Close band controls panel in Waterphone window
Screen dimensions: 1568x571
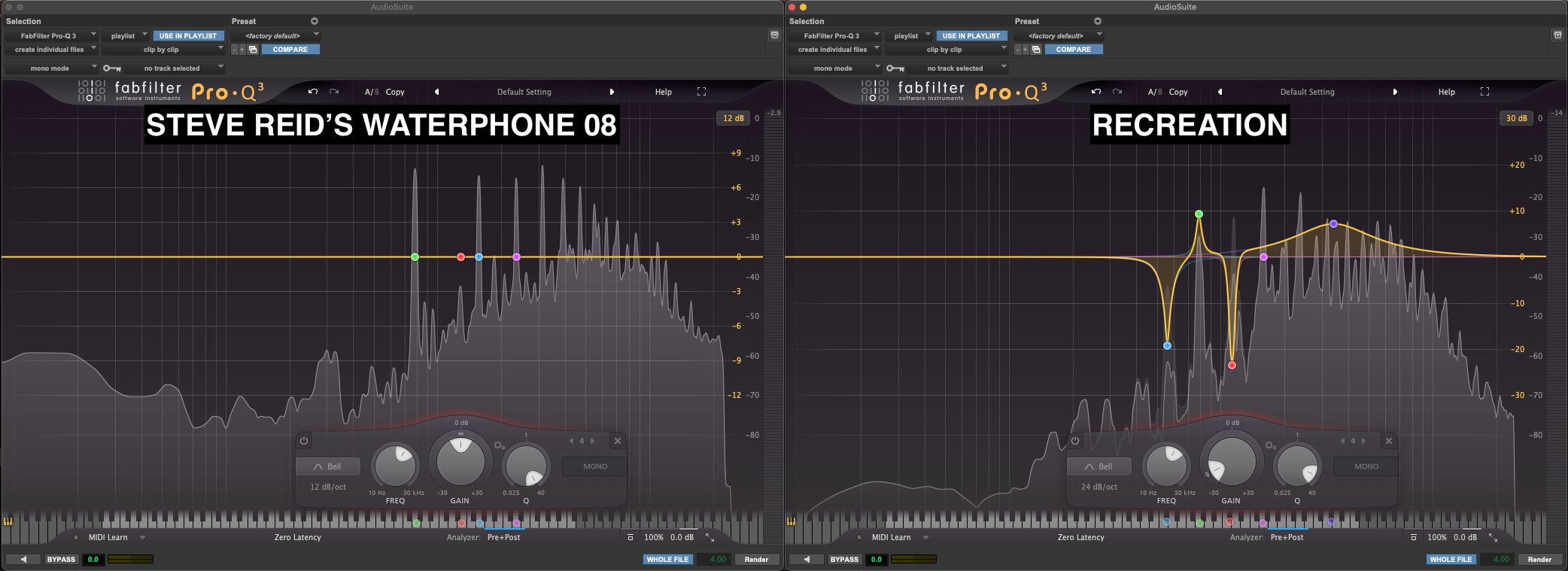[618, 441]
